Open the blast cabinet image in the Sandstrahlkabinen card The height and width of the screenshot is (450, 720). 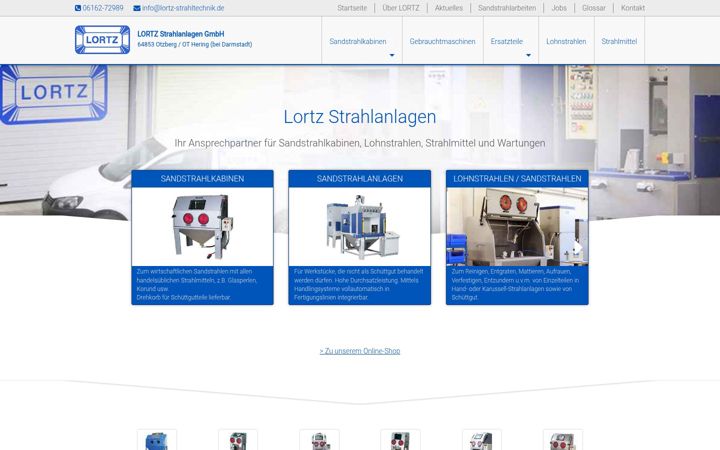tap(202, 227)
